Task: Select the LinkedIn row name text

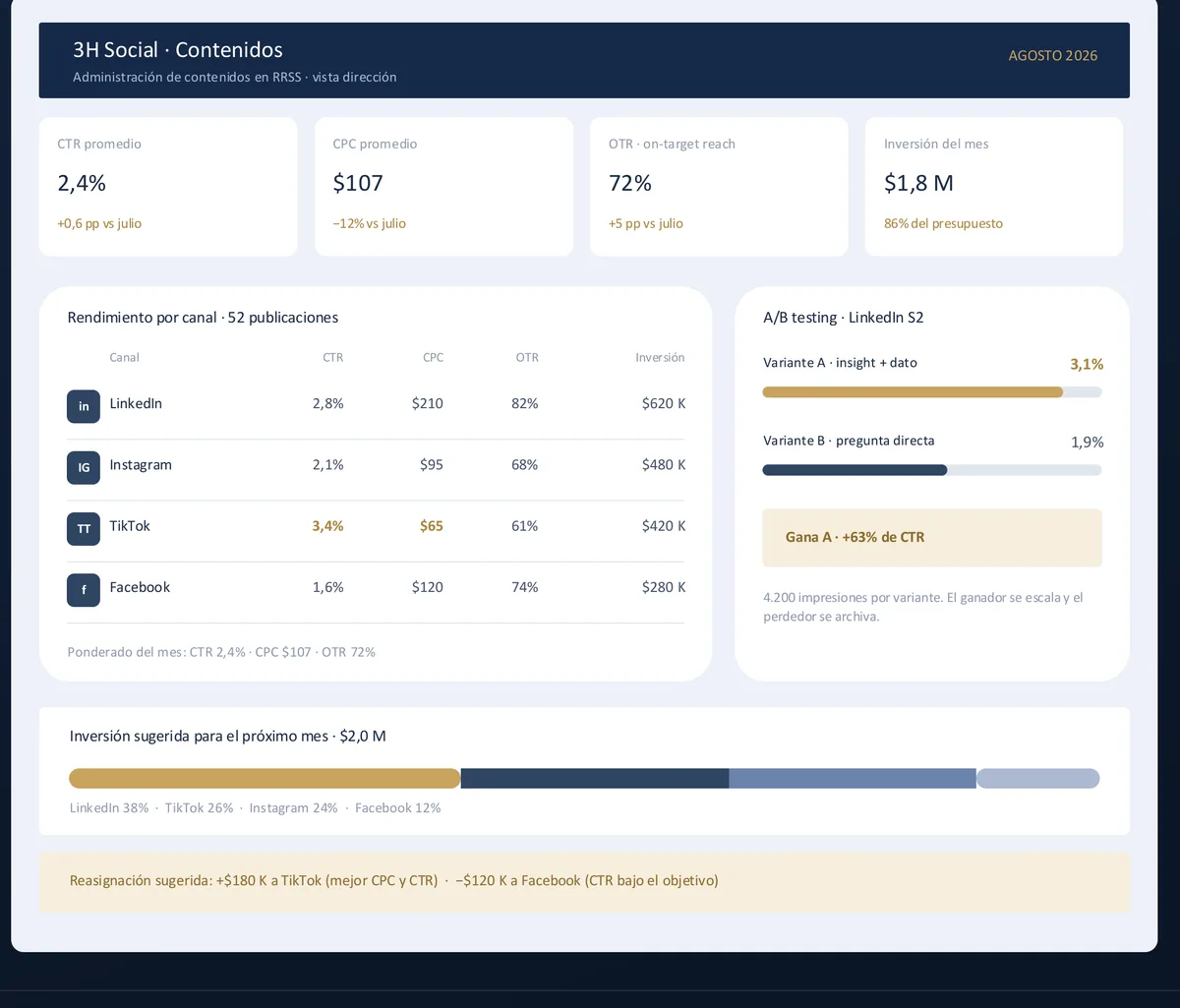Action: [136, 404]
